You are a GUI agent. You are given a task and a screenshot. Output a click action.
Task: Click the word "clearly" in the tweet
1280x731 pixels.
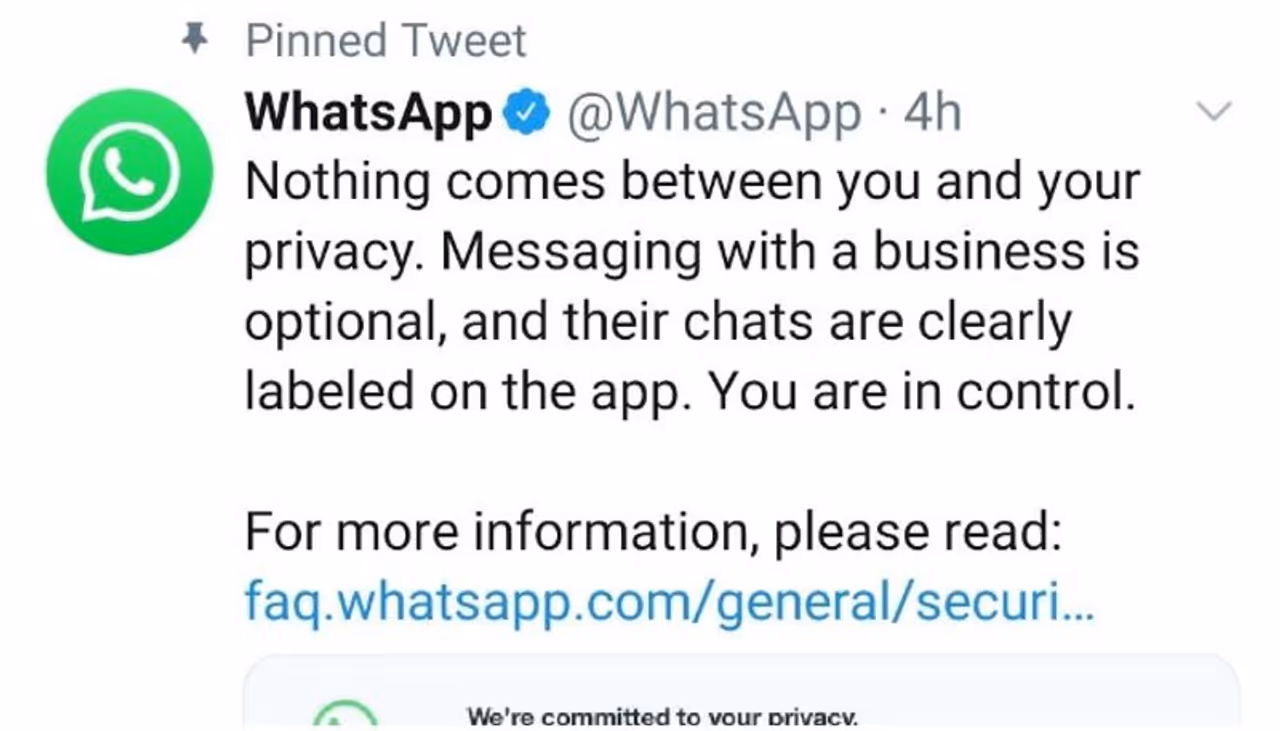tap(992, 323)
